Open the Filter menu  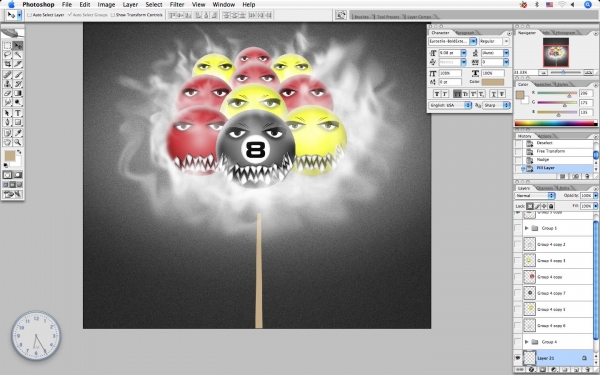[177, 5]
